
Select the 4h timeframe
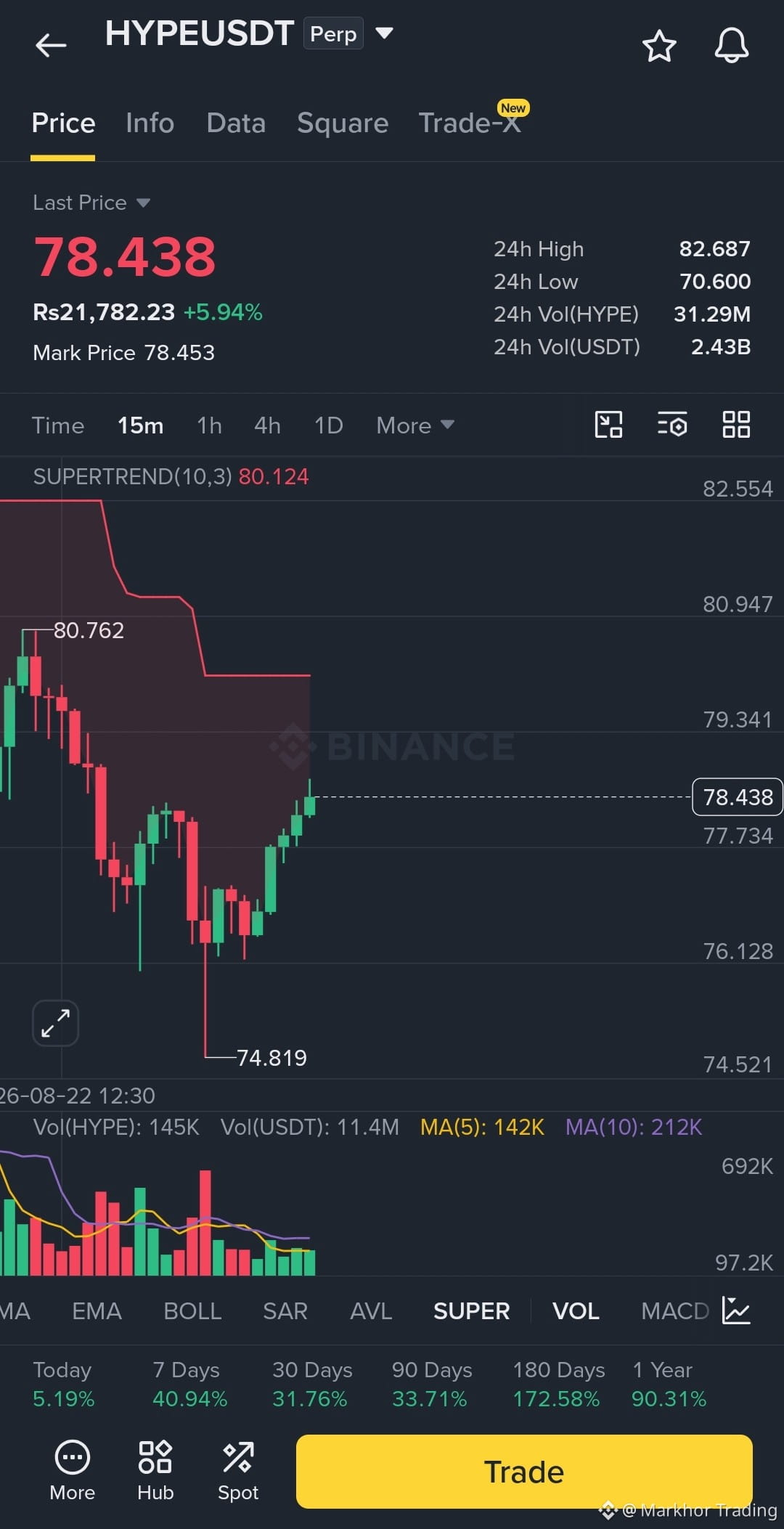click(267, 425)
